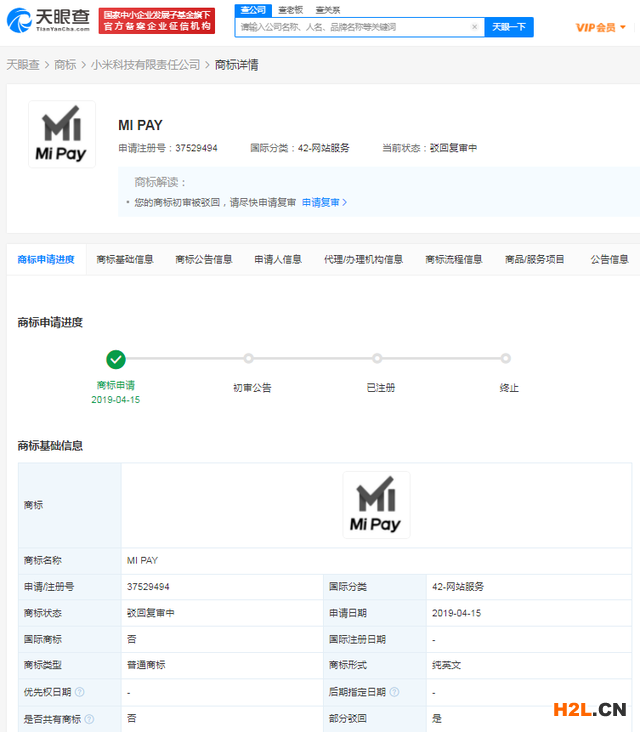Switch to 商标申请进度 tab
Screen dimensions: 640x732
46,259
